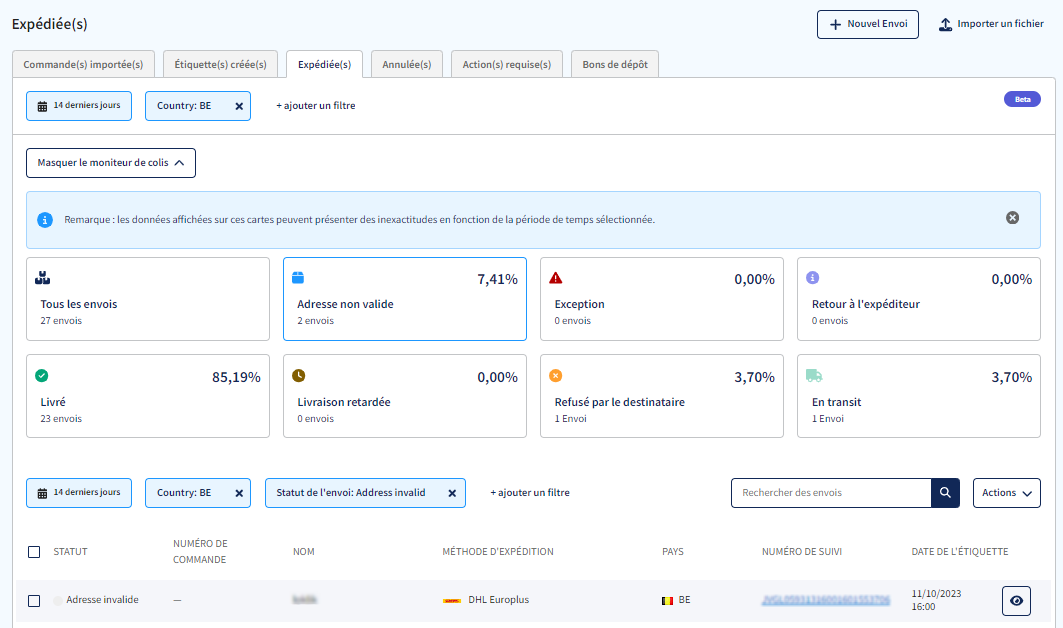This screenshot has width=1063, height=628.
Task: Collapse the parcel monitor with Masquer le moniteur de colis
Action: 111,163
